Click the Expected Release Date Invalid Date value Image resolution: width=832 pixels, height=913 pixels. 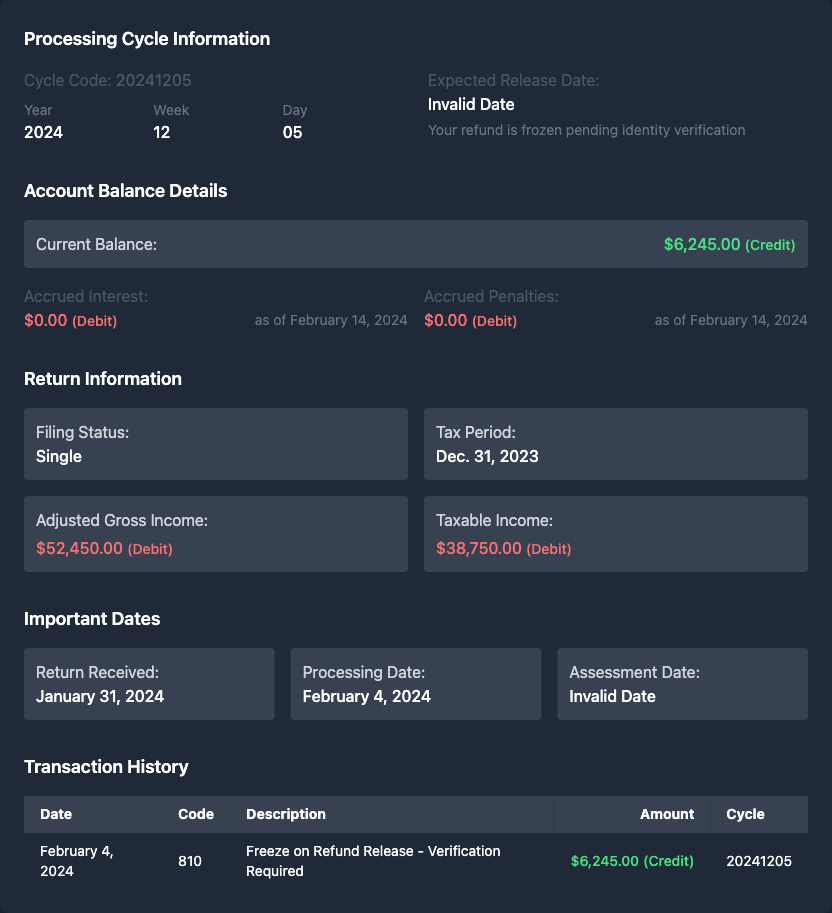click(471, 104)
